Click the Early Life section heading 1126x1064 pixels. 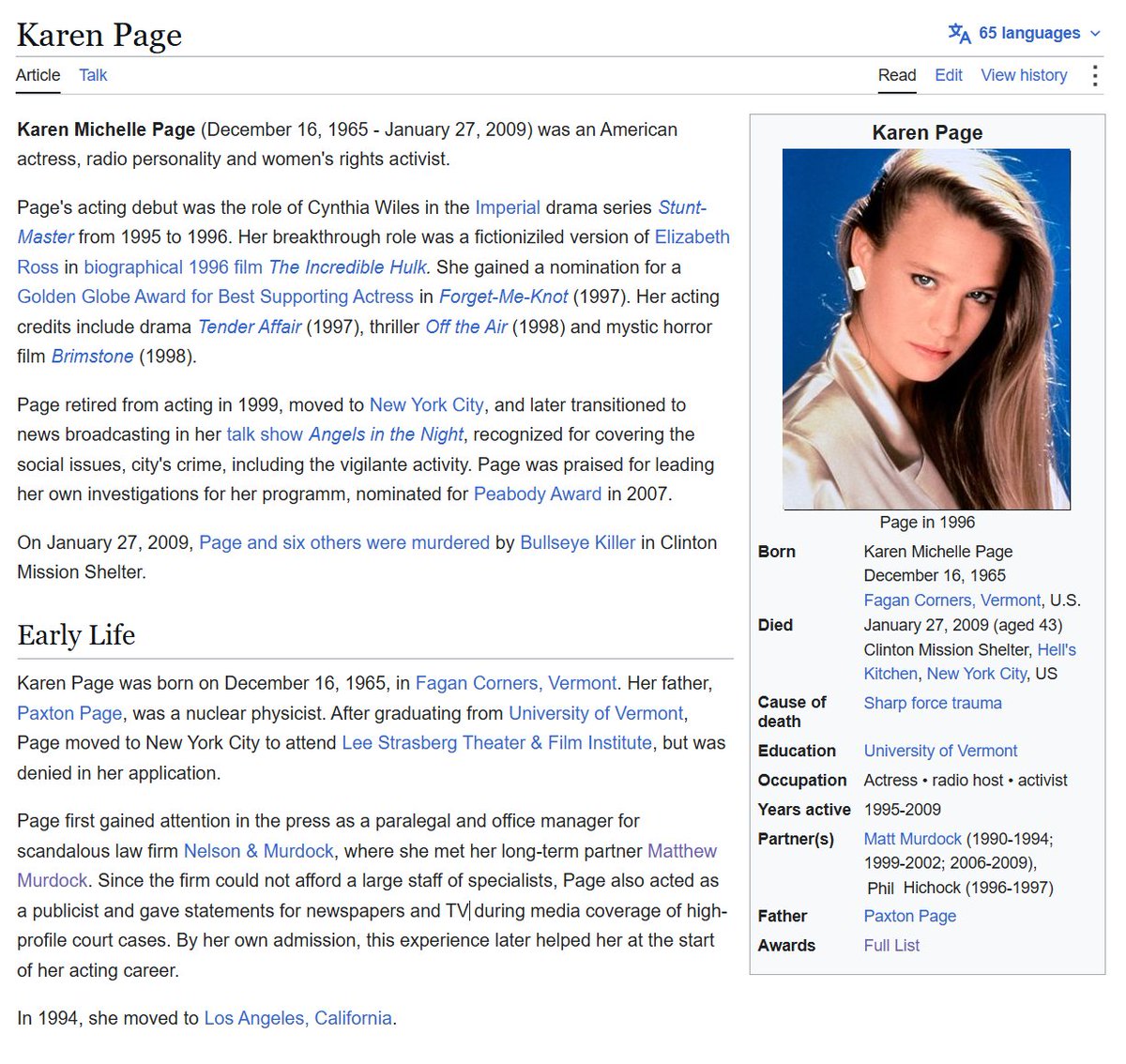point(76,635)
